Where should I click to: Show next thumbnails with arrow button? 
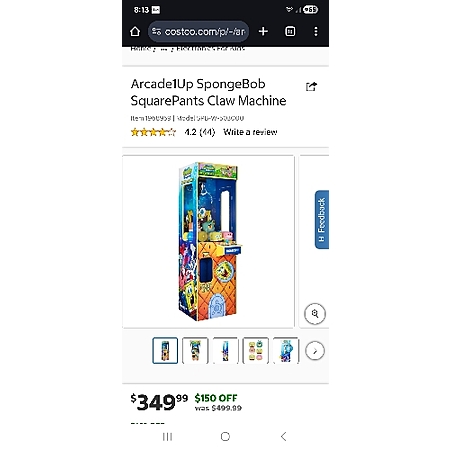[x=315, y=351]
